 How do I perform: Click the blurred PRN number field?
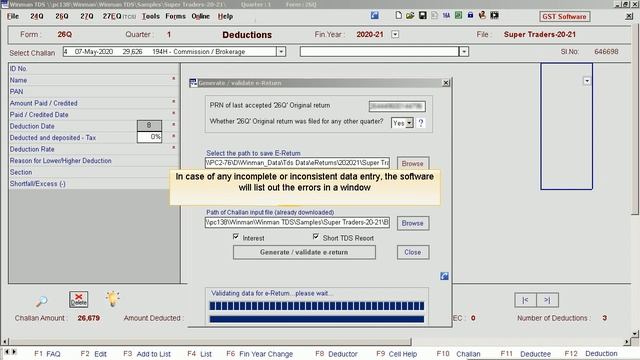click(x=397, y=106)
